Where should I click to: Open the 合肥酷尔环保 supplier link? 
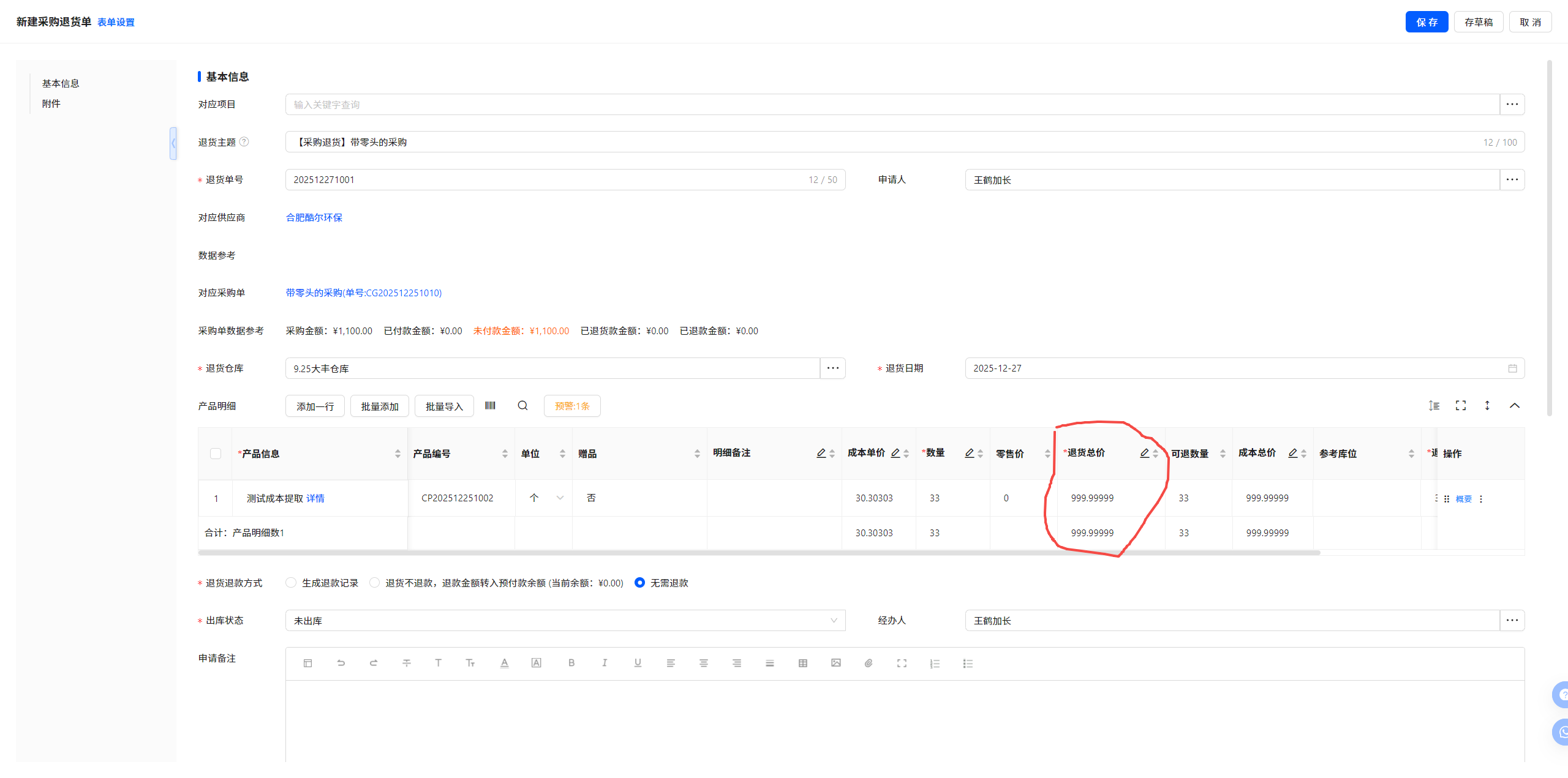pos(314,218)
